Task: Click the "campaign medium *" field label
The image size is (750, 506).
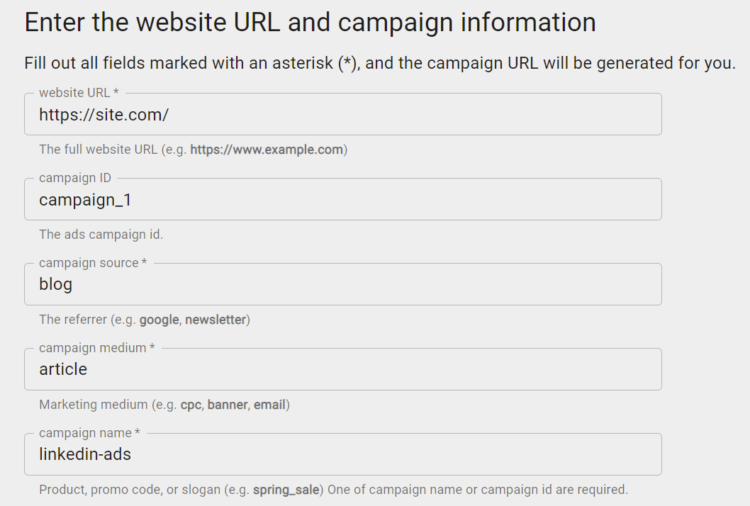Action: (x=95, y=348)
